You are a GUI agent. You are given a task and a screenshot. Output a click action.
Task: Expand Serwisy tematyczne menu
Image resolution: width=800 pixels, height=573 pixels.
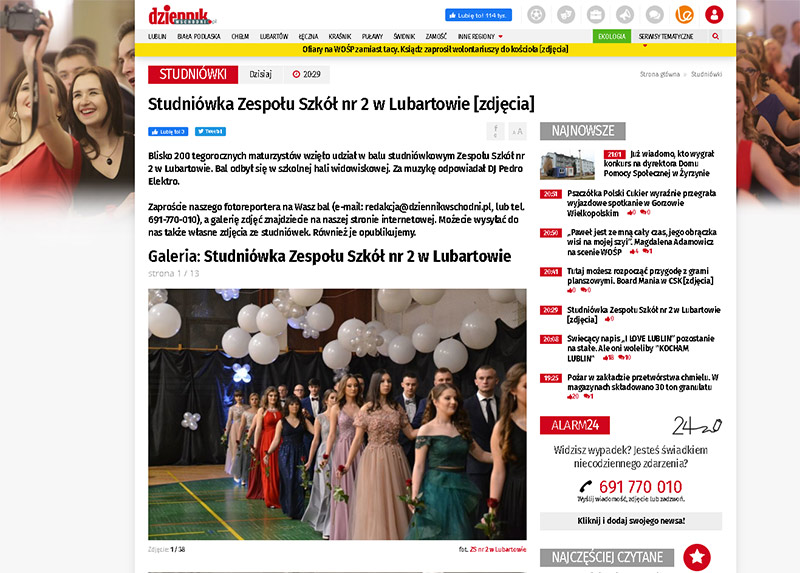666,37
